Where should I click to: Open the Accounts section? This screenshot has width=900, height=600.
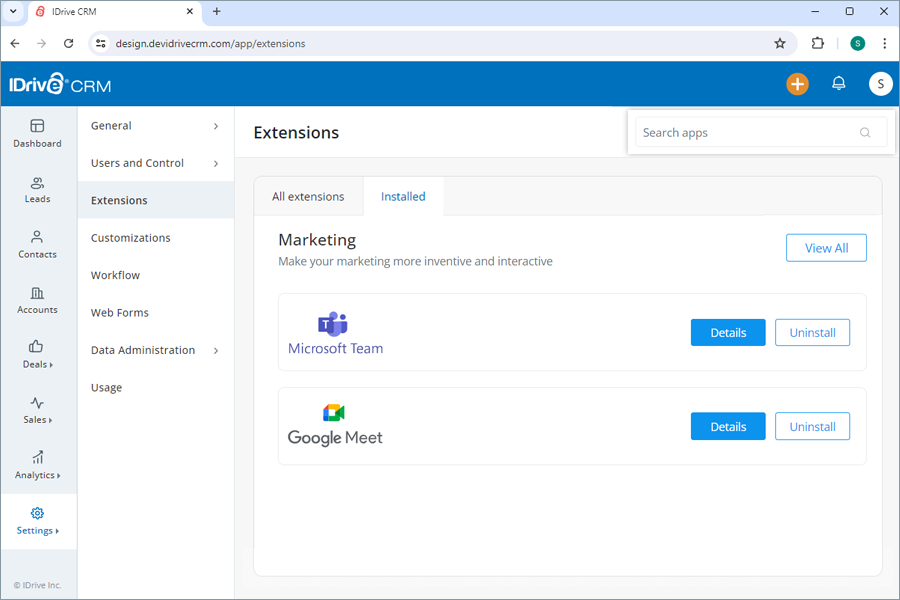tap(38, 300)
